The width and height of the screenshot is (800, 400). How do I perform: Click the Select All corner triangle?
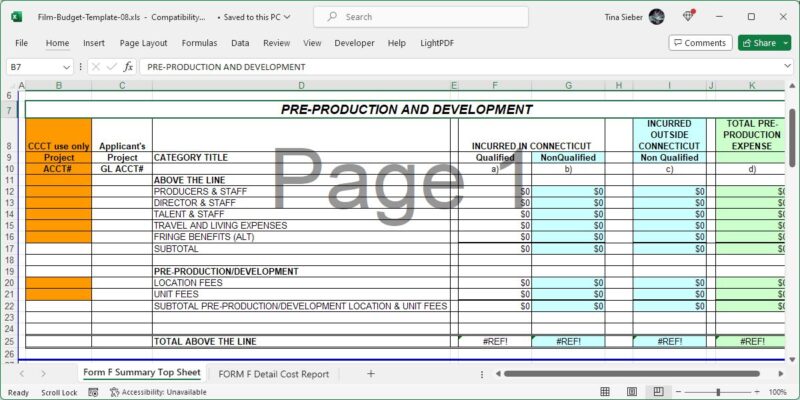10,85
